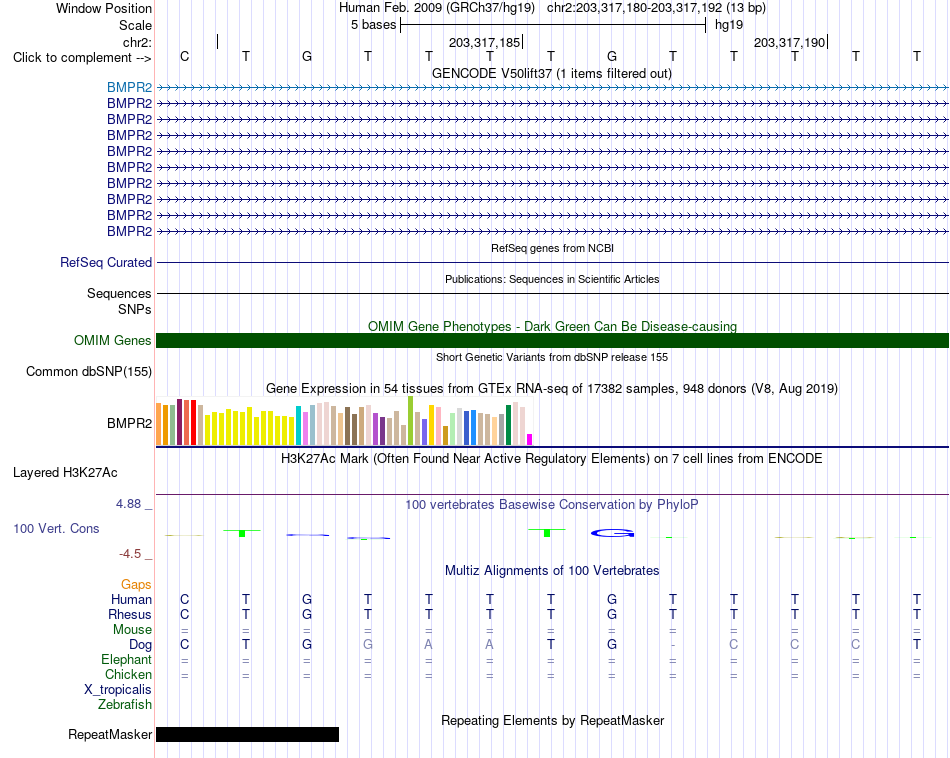Click the Scale track label

click(x=135, y=25)
